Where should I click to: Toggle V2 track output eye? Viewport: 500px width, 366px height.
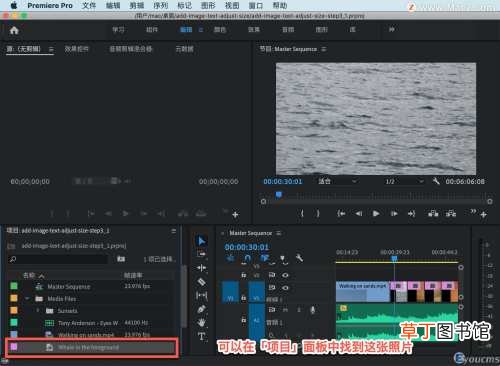(x=285, y=275)
